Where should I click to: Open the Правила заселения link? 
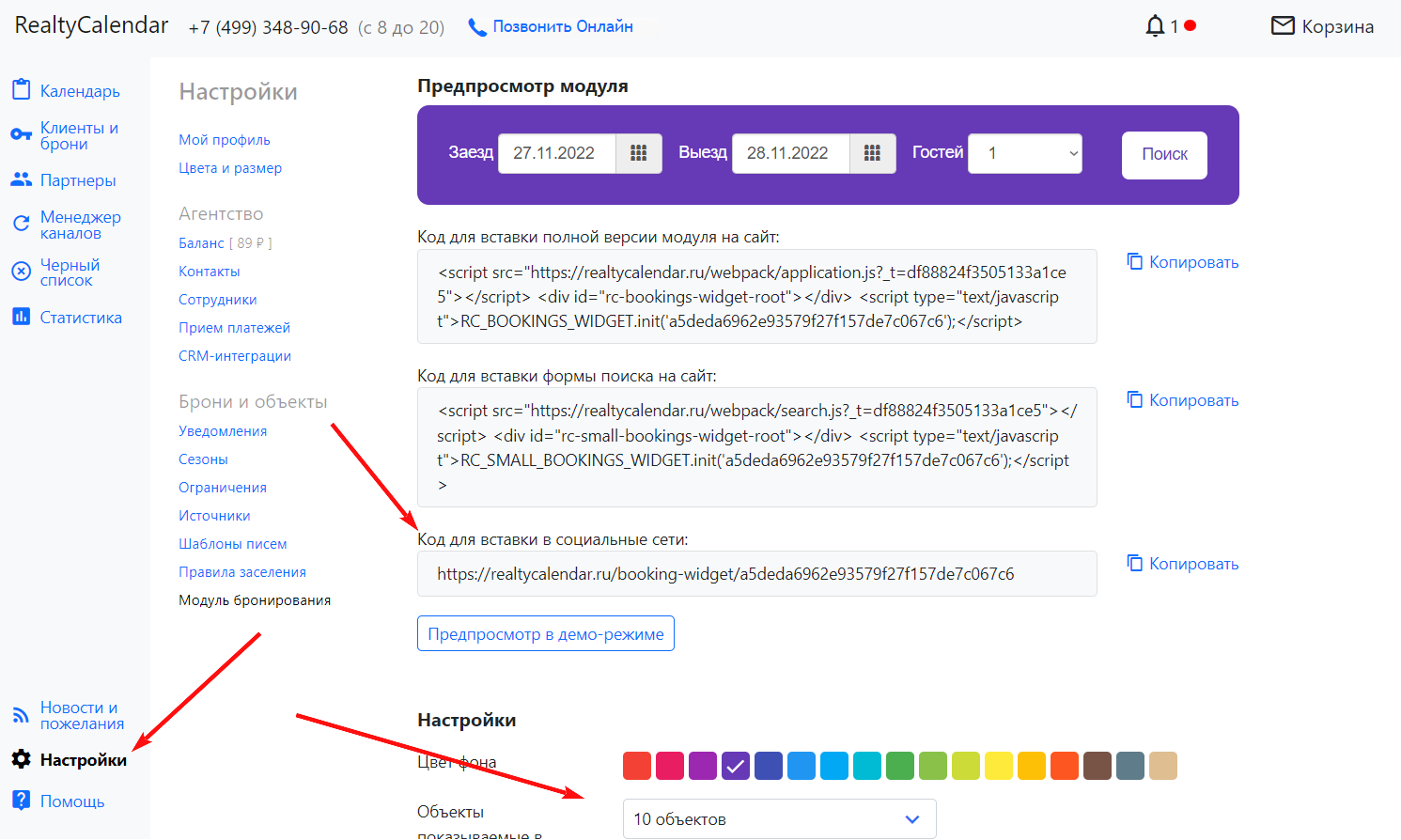(x=242, y=572)
